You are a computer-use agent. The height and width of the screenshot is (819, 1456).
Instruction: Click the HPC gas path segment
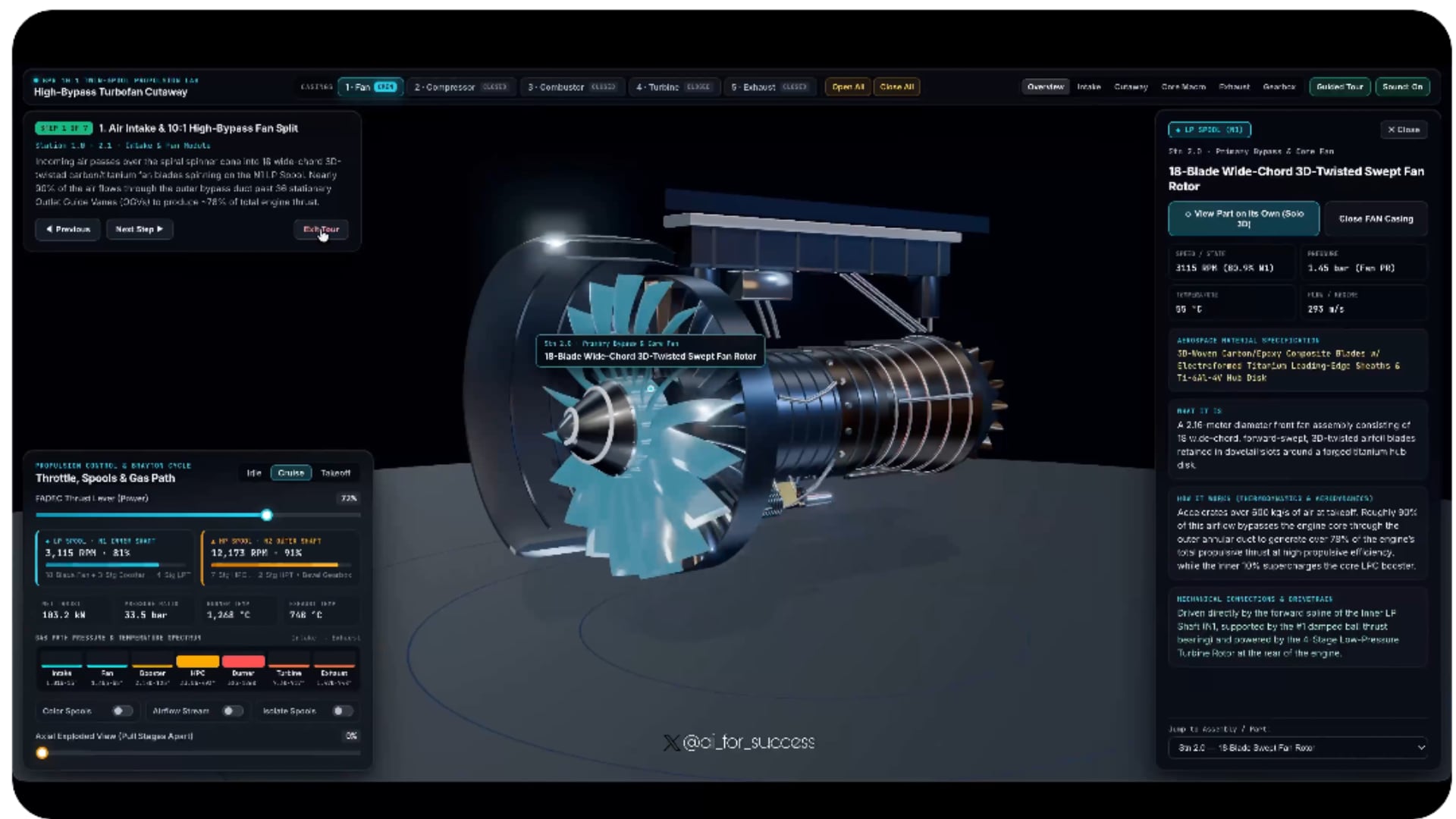click(198, 670)
